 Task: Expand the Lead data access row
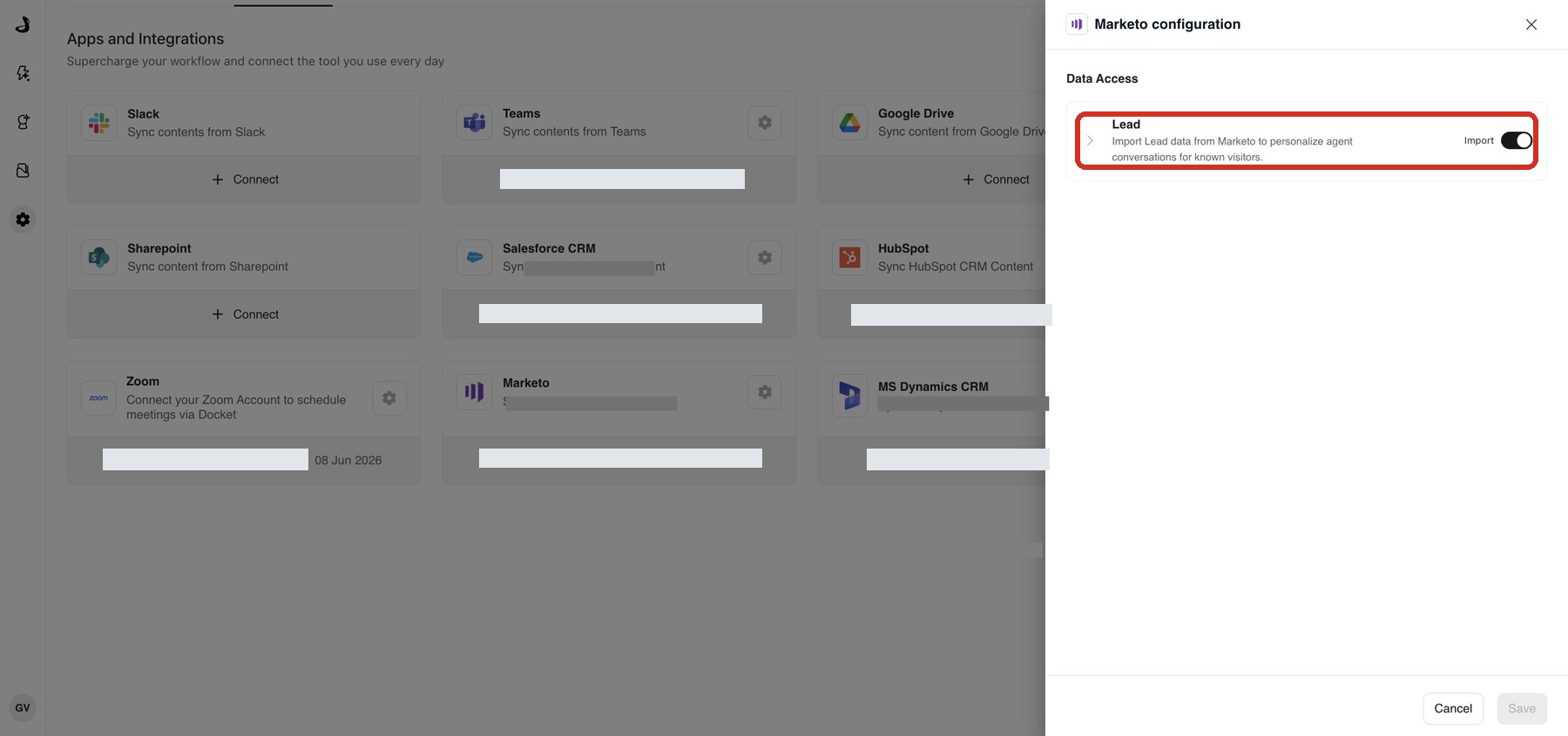click(1090, 140)
